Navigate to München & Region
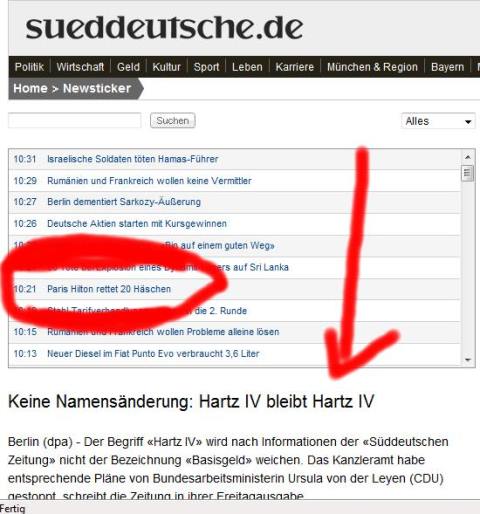 click(372, 67)
